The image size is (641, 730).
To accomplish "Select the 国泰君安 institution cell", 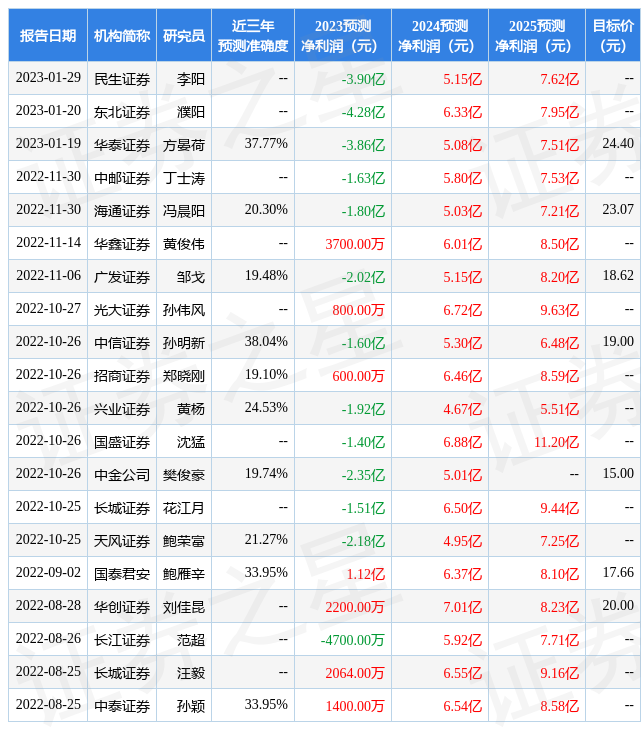I will (x=122, y=574).
